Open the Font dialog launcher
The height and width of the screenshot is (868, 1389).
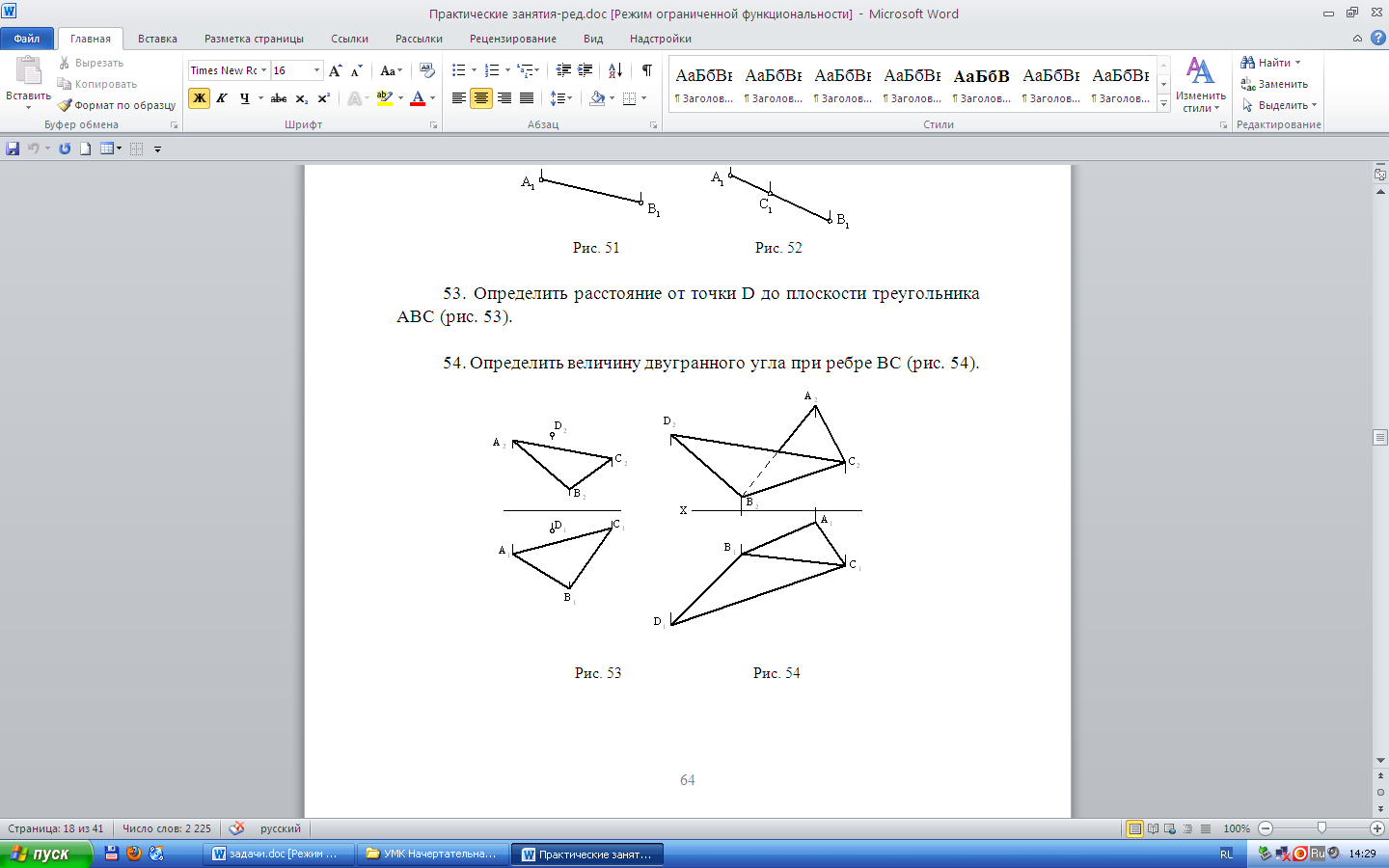tap(433, 125)
